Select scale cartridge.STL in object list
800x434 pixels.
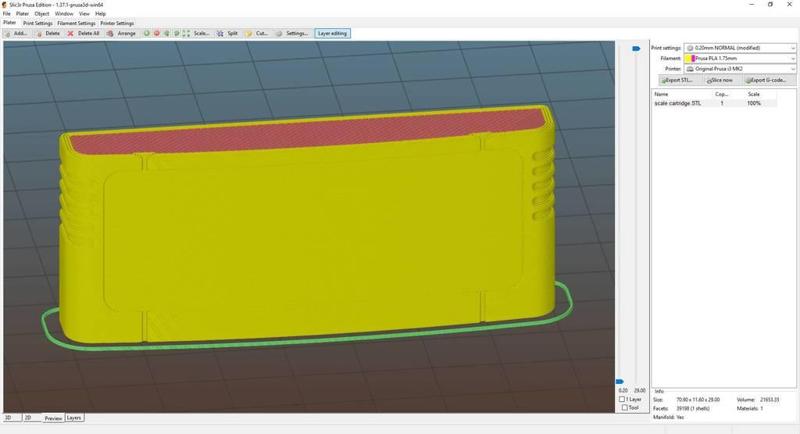[680, 104]
